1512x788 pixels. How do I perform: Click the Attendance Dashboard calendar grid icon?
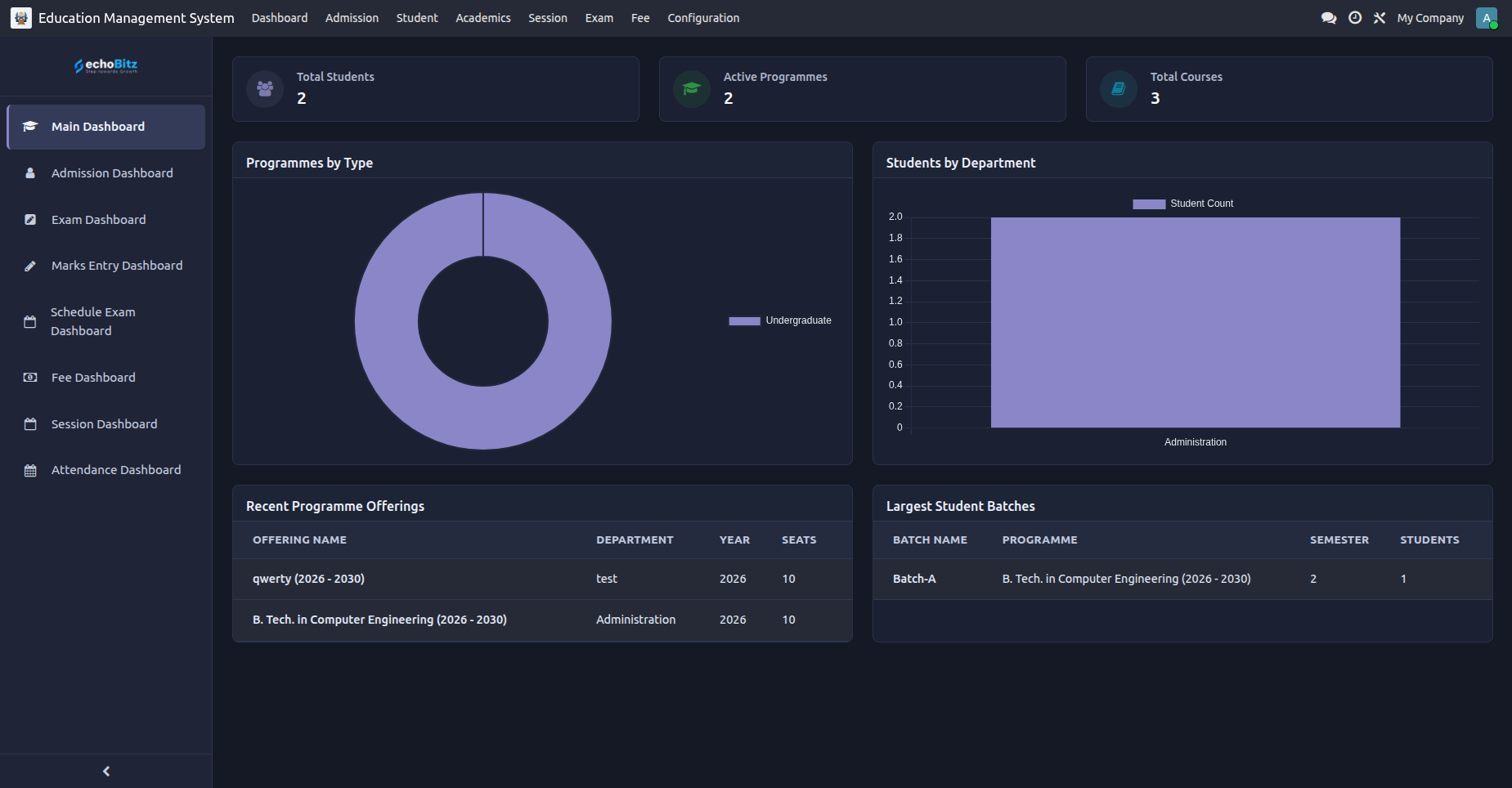pos(30,470)
